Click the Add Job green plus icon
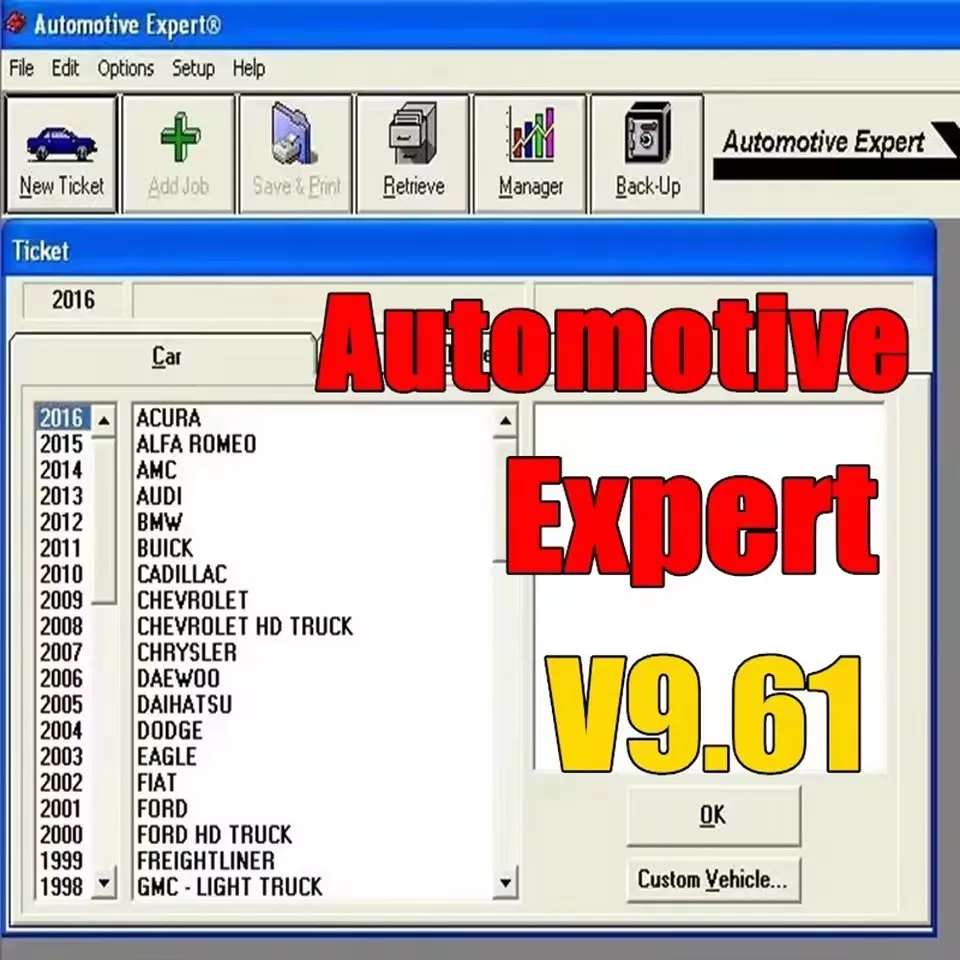Screen dimensions: 960x960 coord(180,137)
